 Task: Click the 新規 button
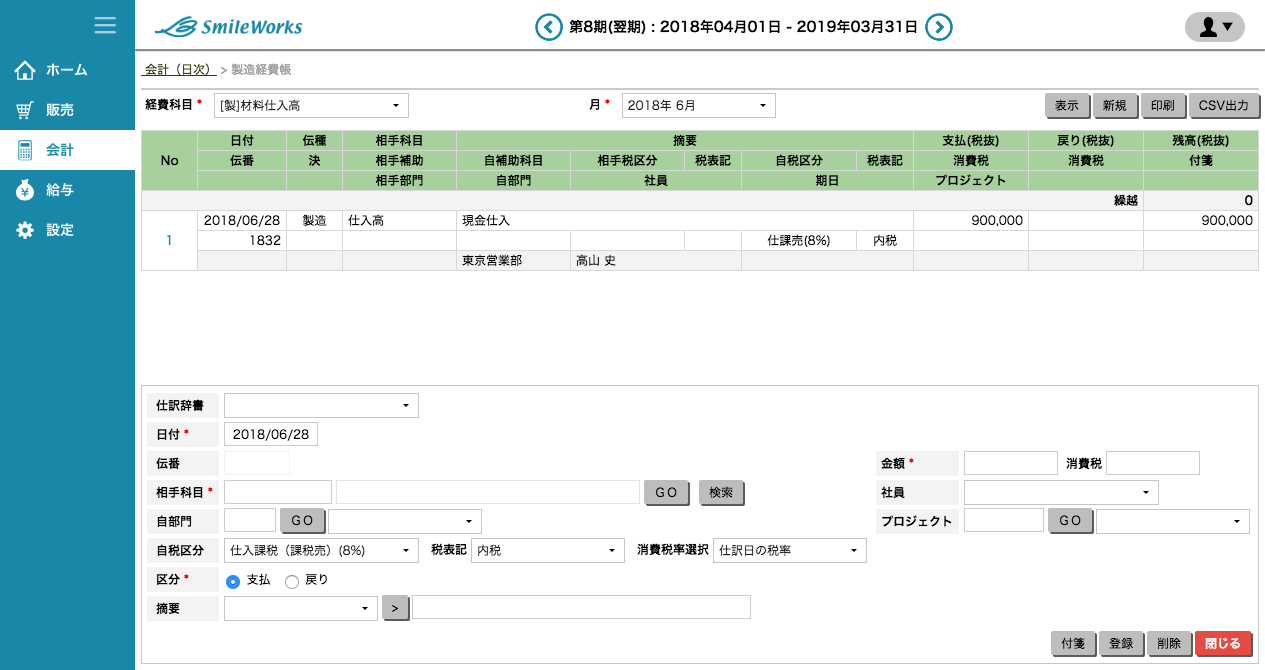coord(1115,105)
